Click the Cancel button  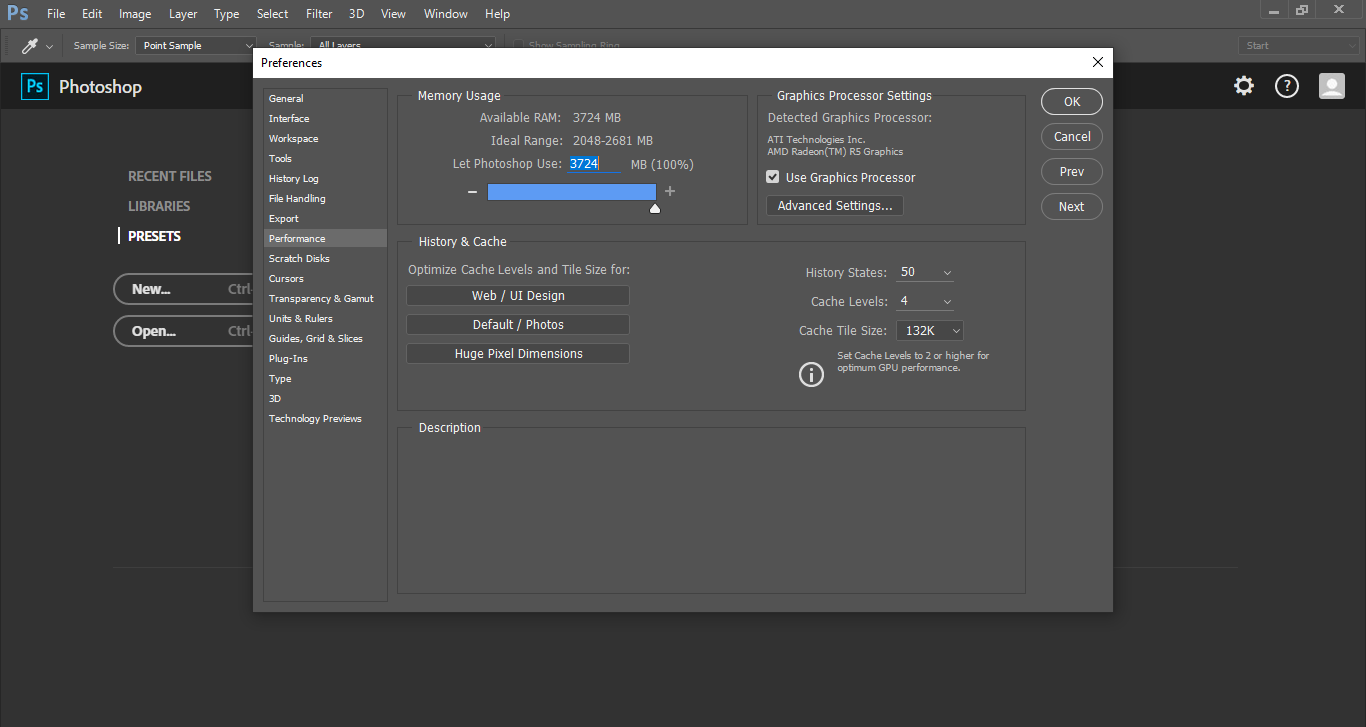point(1072,137)
